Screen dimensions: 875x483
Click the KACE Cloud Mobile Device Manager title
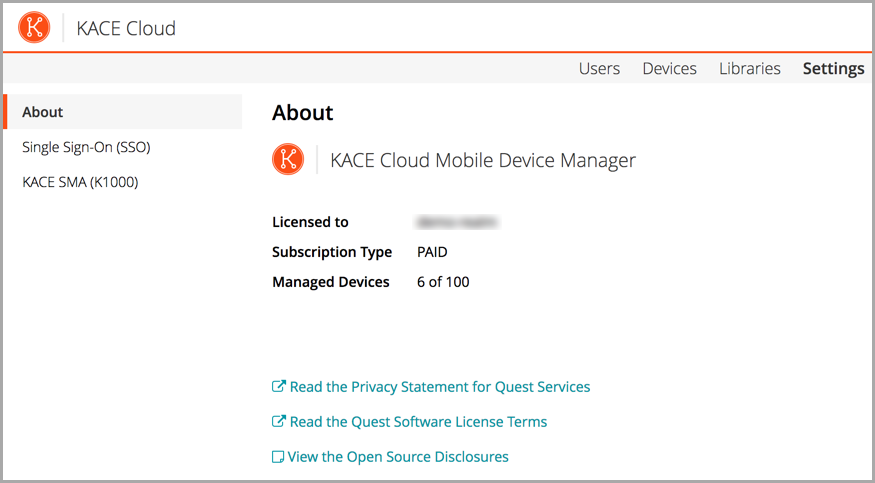click(x=482, y=160)
